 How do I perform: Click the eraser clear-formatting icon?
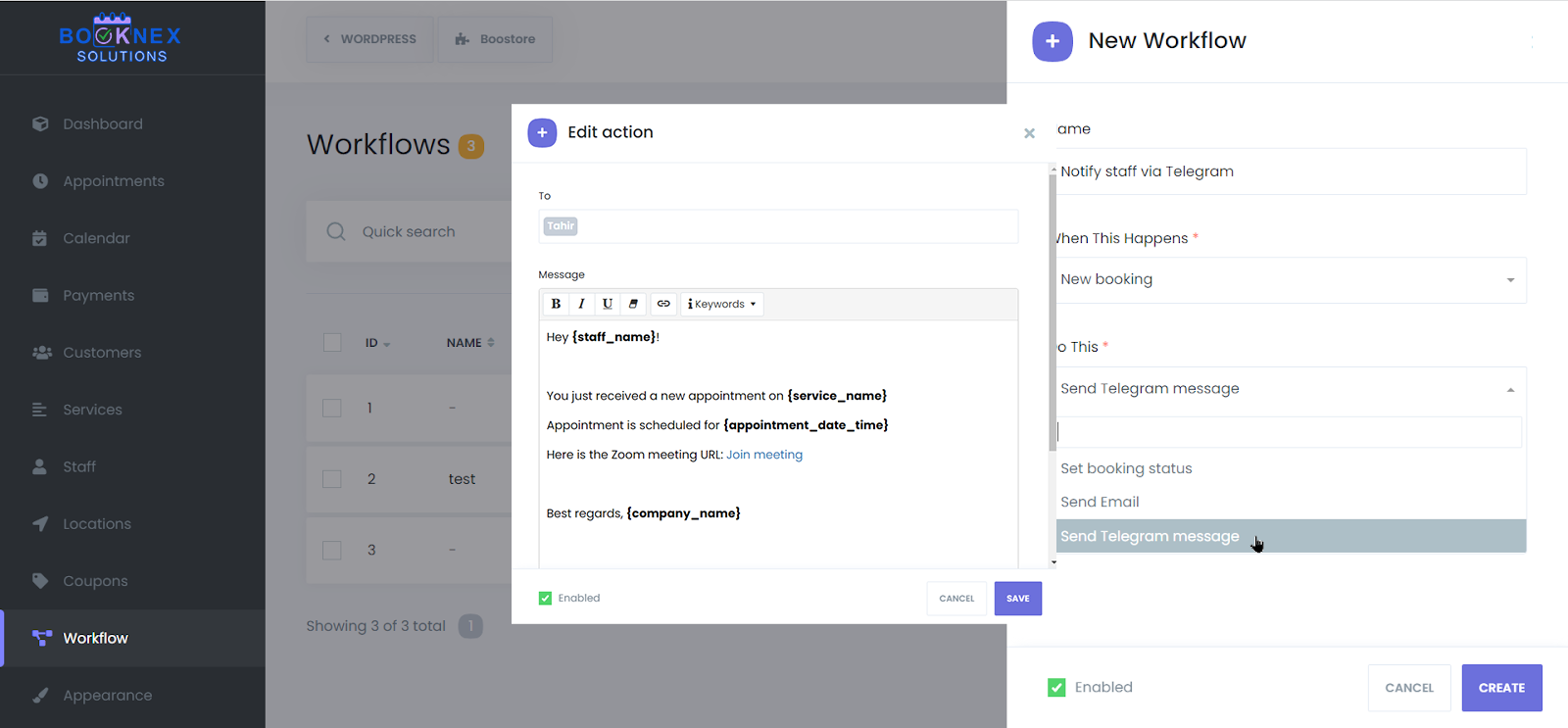coord(634,304)
